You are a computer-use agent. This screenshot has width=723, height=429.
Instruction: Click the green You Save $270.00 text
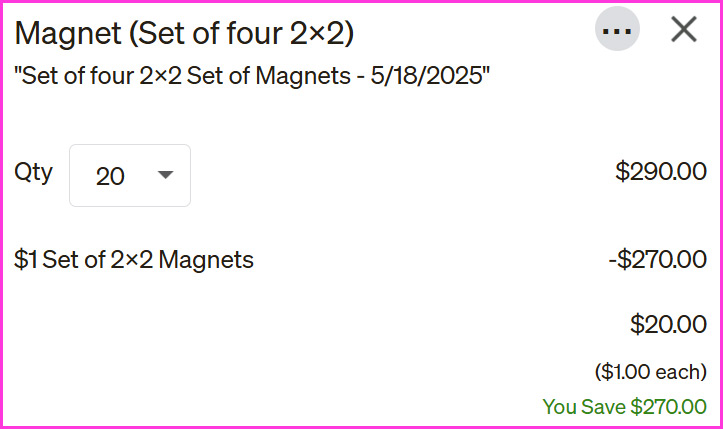[624, 407]
